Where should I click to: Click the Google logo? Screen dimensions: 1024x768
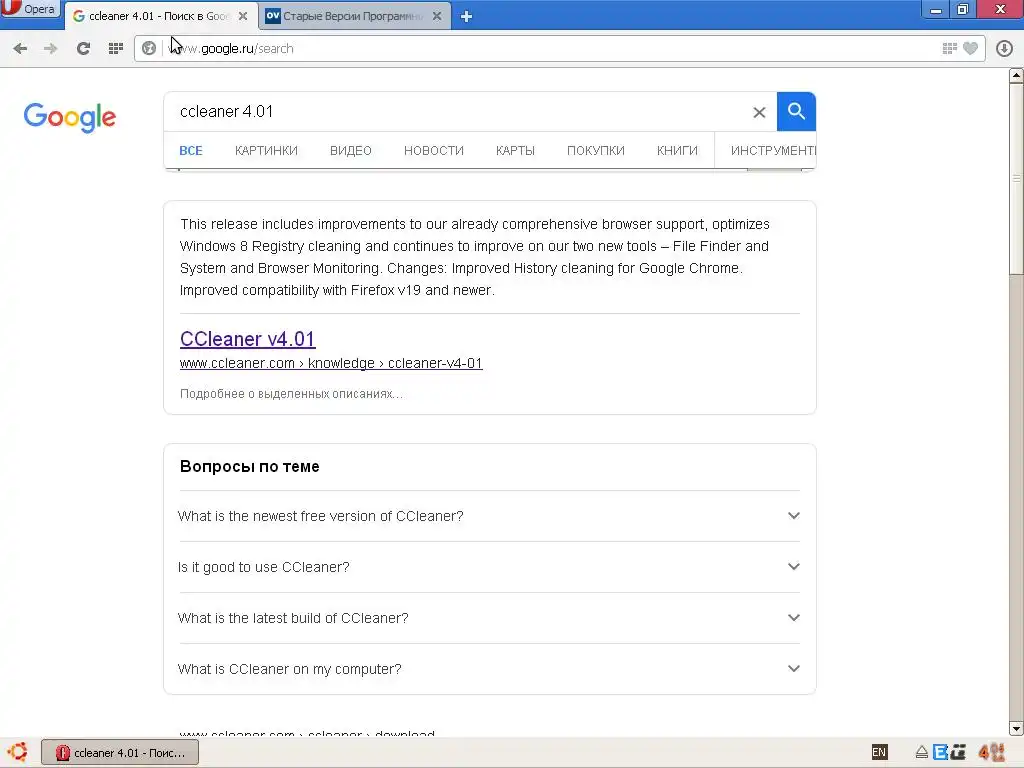(70, 118)
